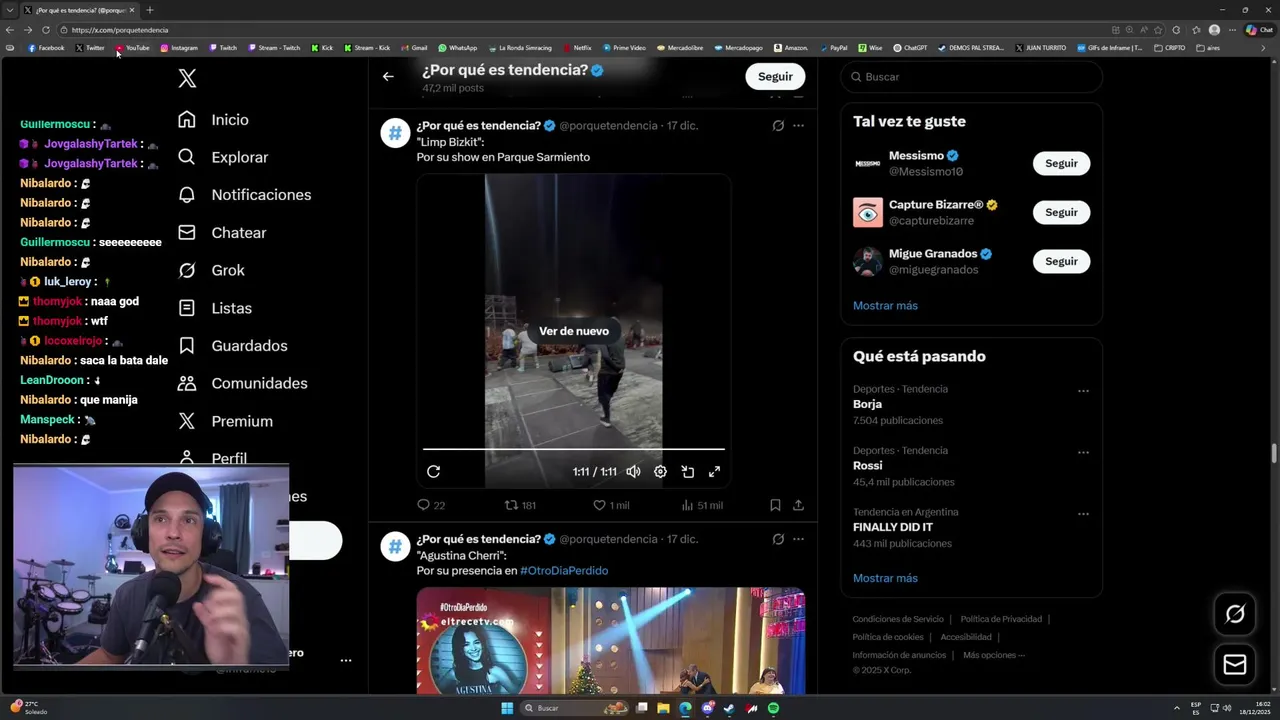This screenshot has width=1280, height=720.
Task: Open Spotify from the taskbar
Action: [773, 708]
